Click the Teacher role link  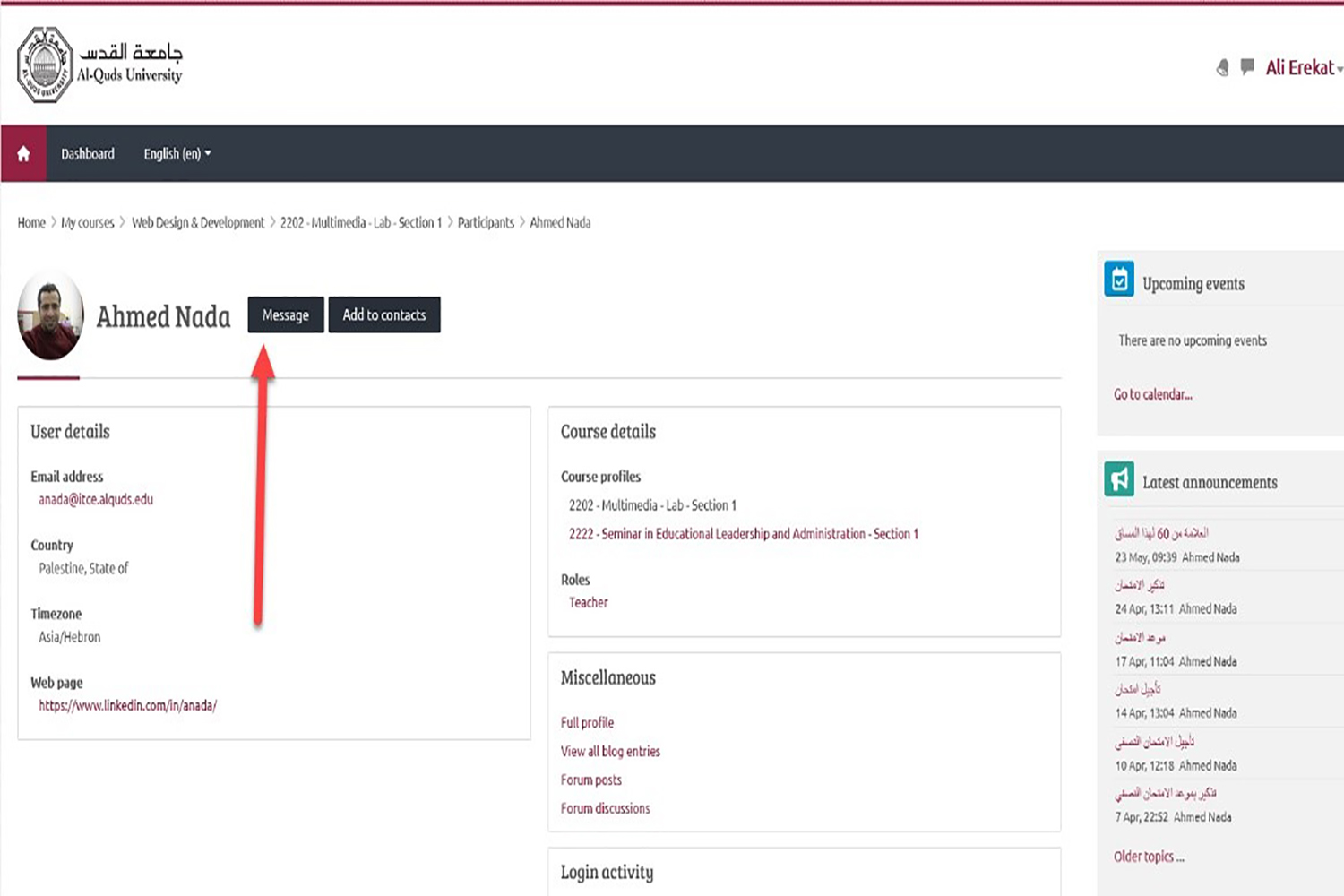pyautogui.click(x=589, y=602)
